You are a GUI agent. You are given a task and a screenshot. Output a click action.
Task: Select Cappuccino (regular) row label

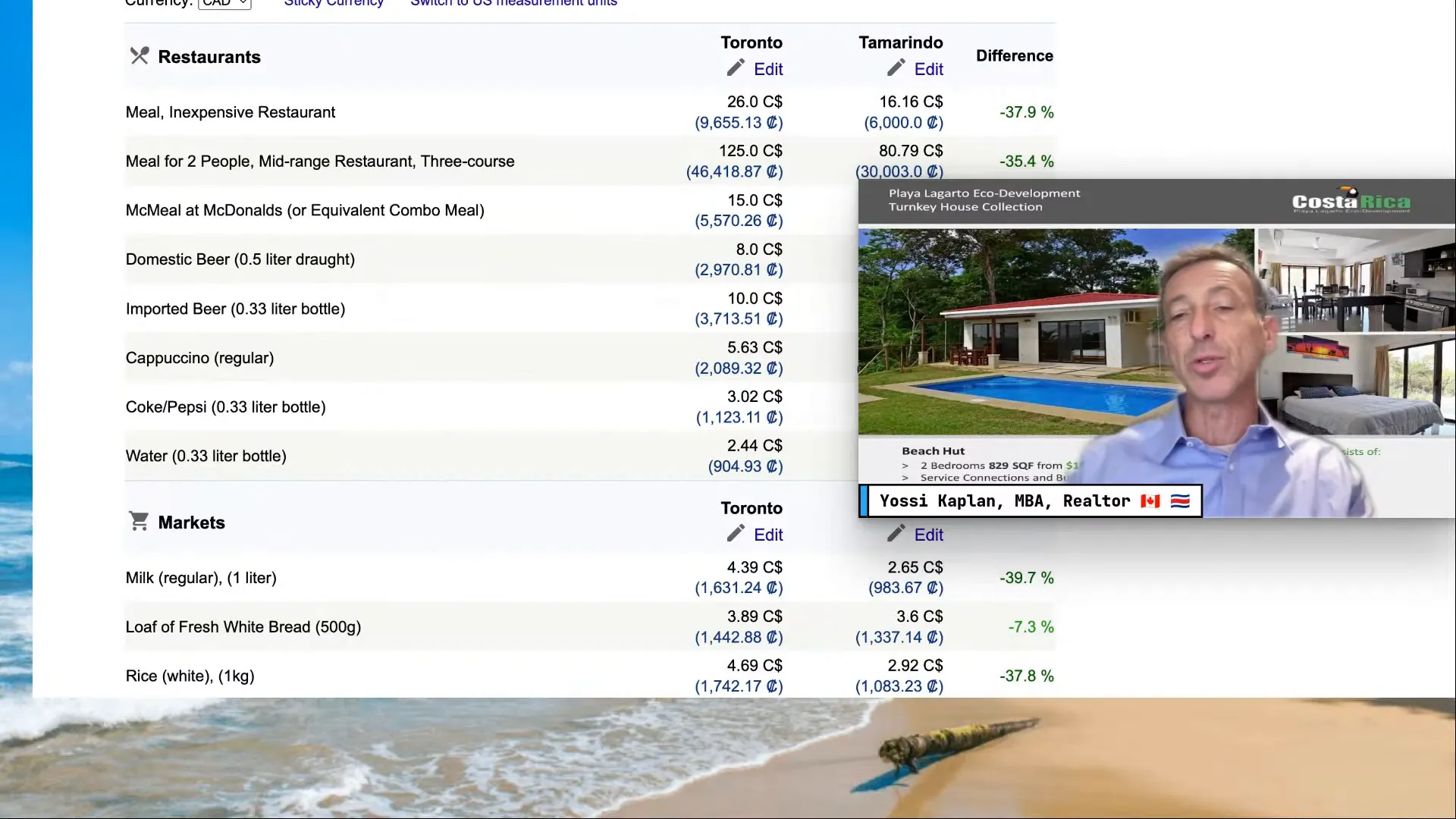[199, 358]
